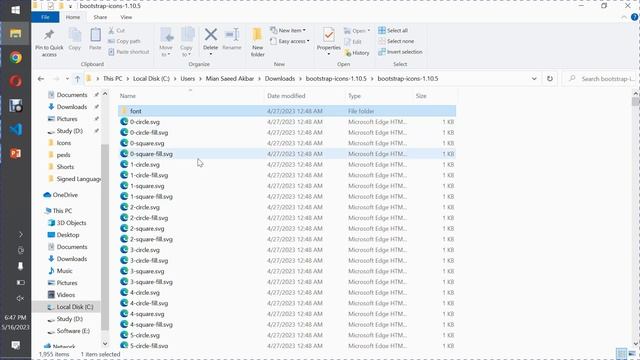The width and height of the screenshot is (640, 360).
Task: Click navigation pane scroll down arrow
Action: pos(105,344)
